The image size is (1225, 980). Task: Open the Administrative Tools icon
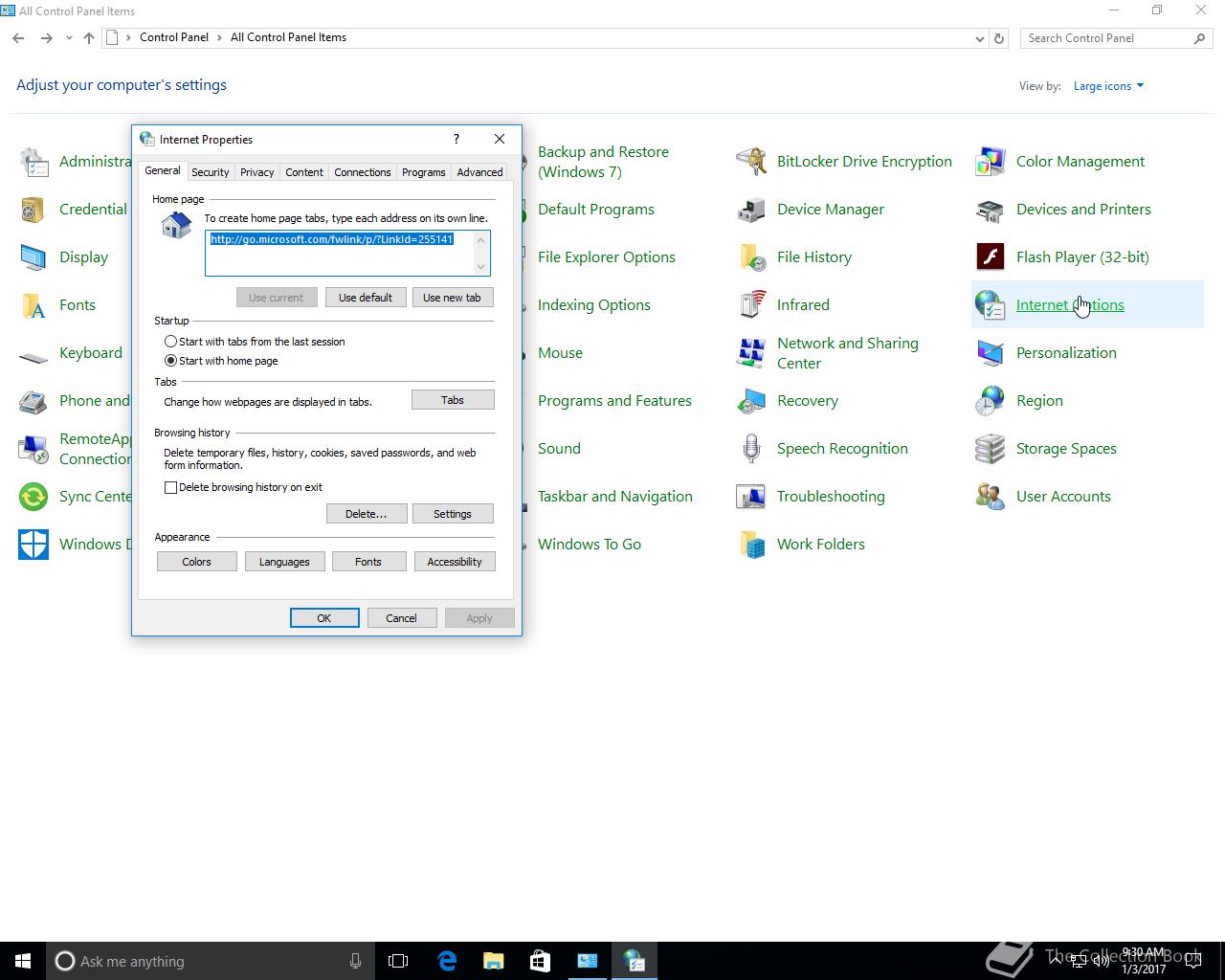click(x=33, y=162)
